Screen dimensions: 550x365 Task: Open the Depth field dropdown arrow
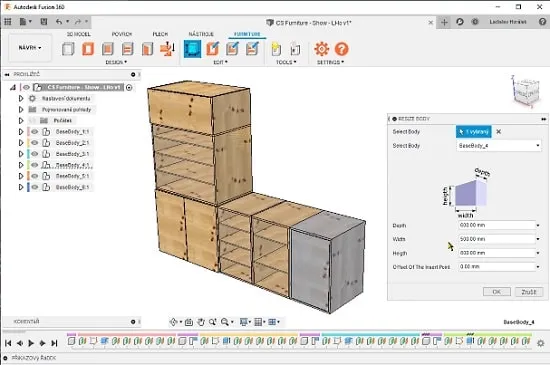[538, 225]
